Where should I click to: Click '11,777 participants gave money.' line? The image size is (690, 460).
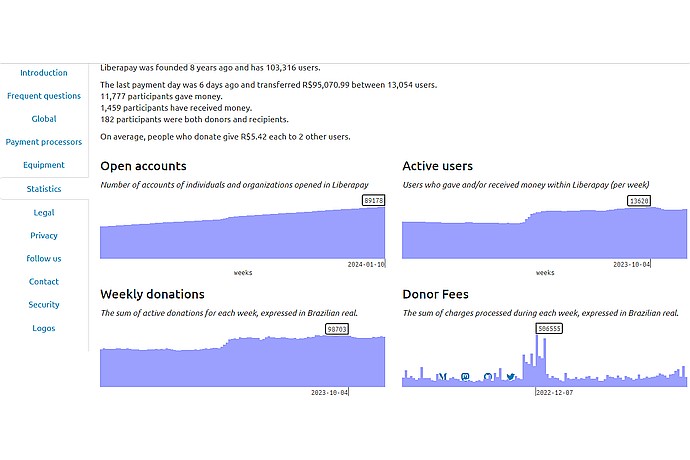tap(161, 96)
